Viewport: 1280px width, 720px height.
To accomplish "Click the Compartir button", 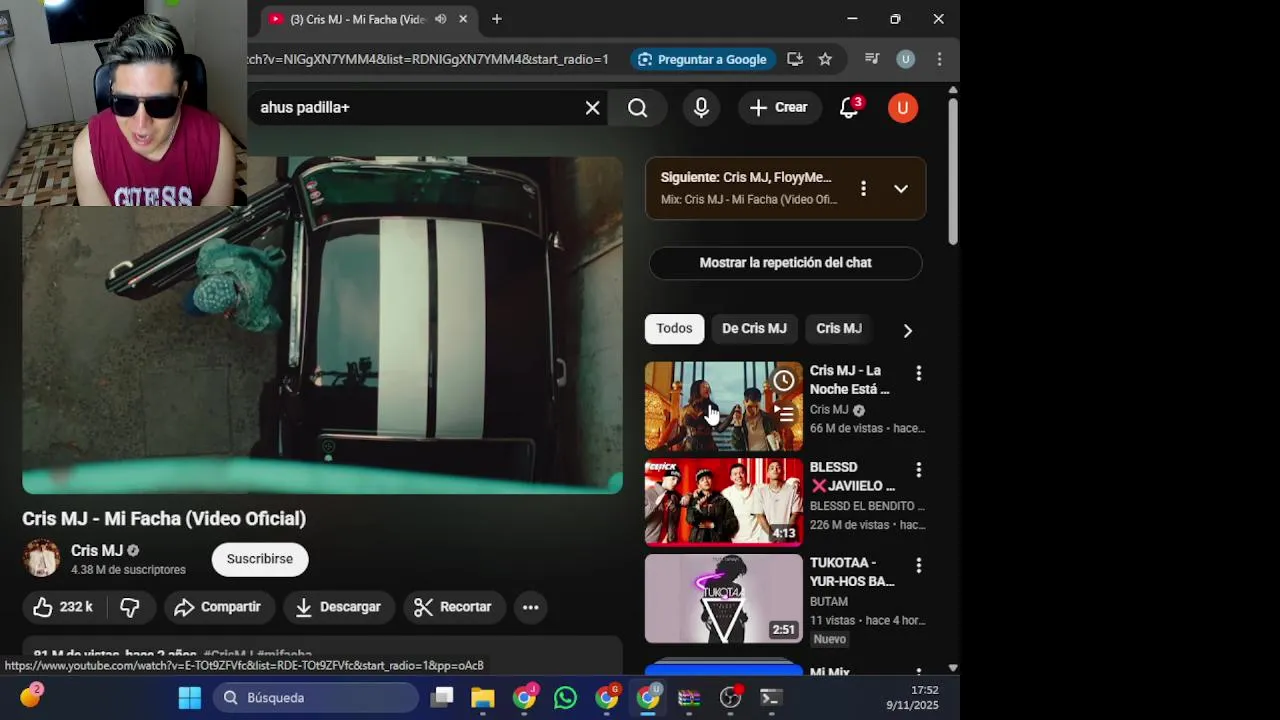I will (218, 607).
